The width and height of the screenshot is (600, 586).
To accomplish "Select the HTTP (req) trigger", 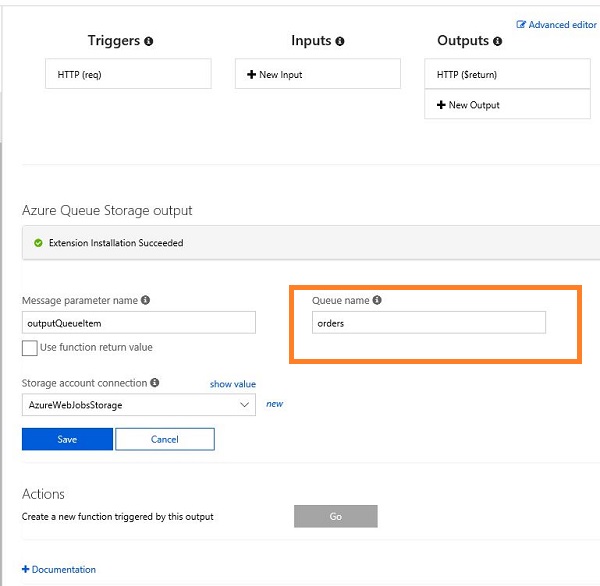I will pyautogui.click(x=128, y=74).
